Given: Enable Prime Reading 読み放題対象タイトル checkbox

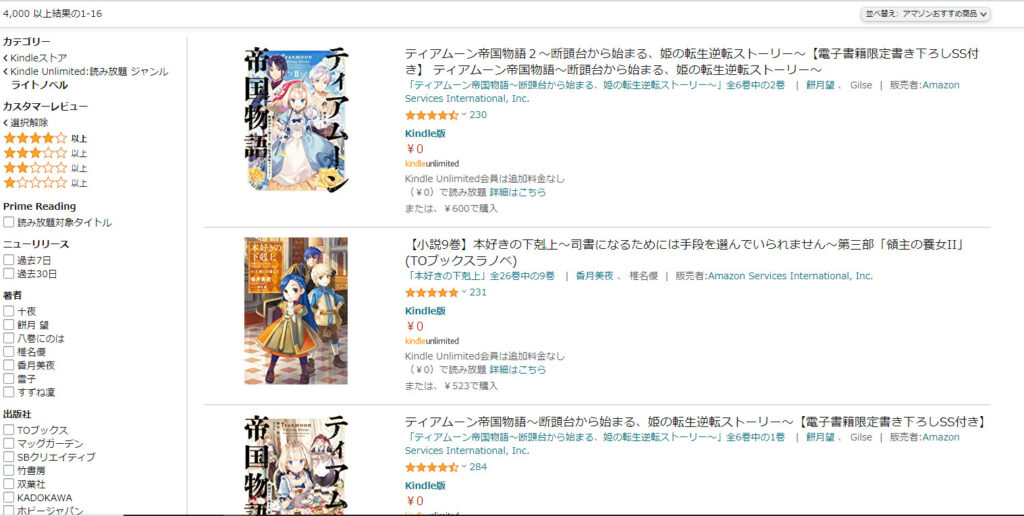Looking at the screenshot, I should 8,222.
